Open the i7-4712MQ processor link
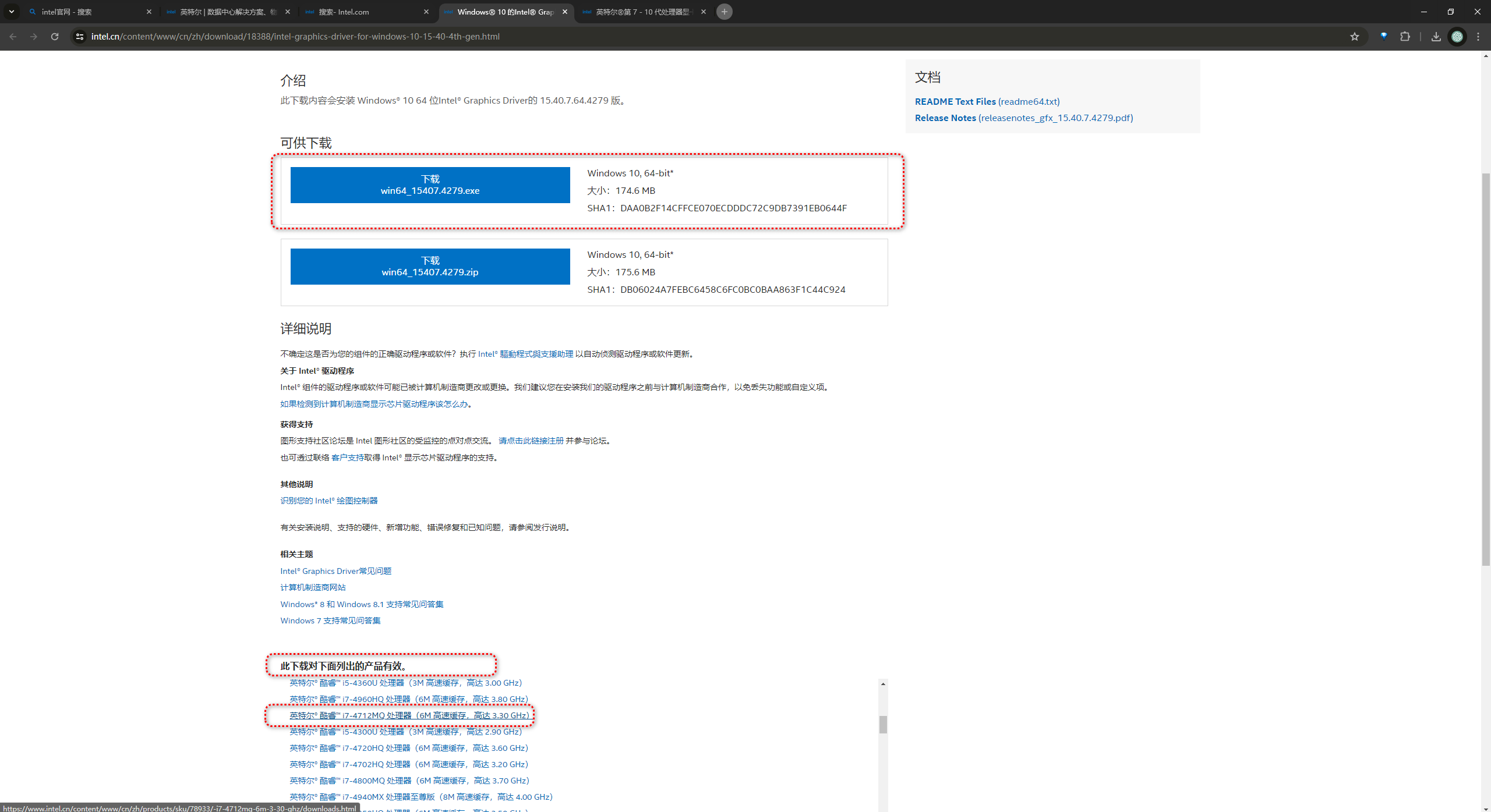 (x=409, y=715)
